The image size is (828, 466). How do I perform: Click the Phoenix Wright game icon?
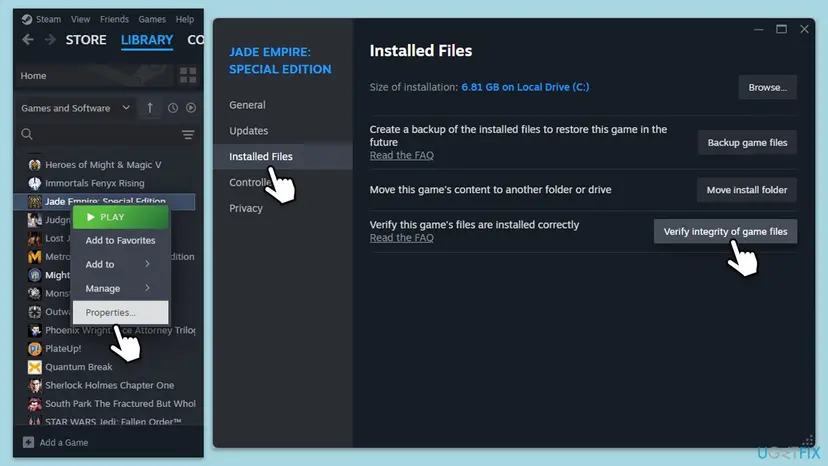(x=35, y=330)
